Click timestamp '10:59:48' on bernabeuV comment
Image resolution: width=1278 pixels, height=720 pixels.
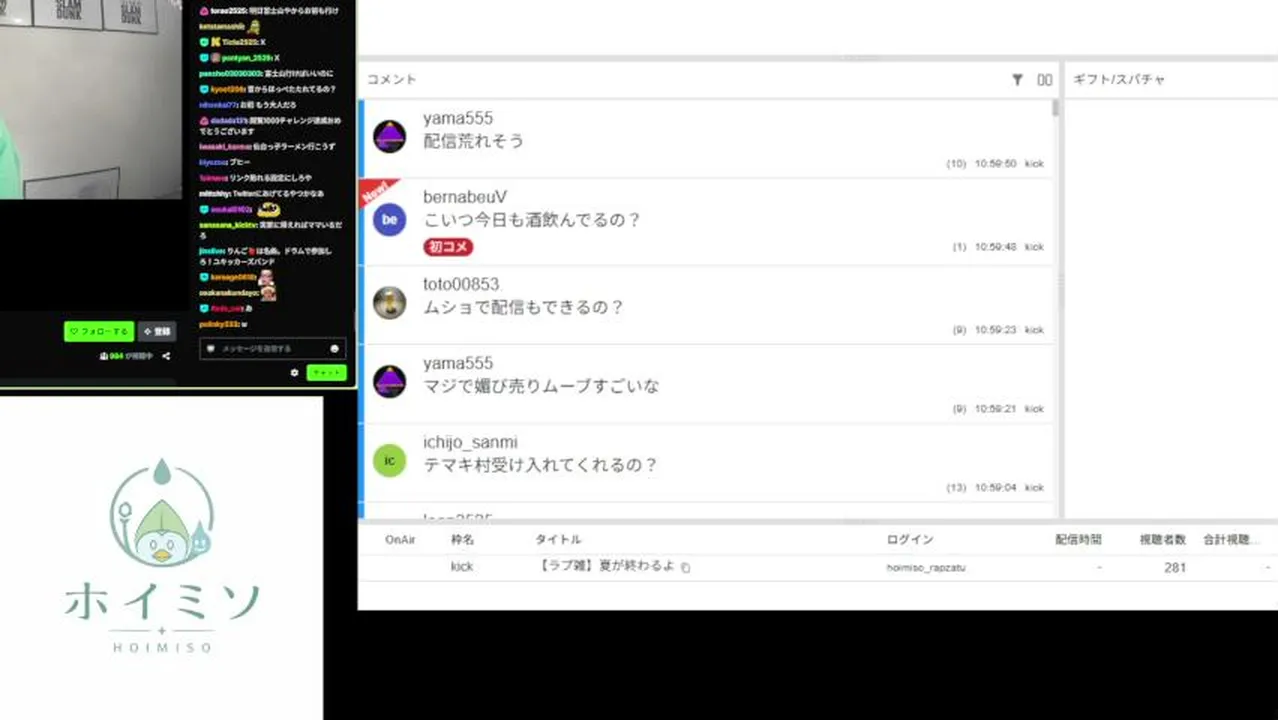[x=996, y=247]
